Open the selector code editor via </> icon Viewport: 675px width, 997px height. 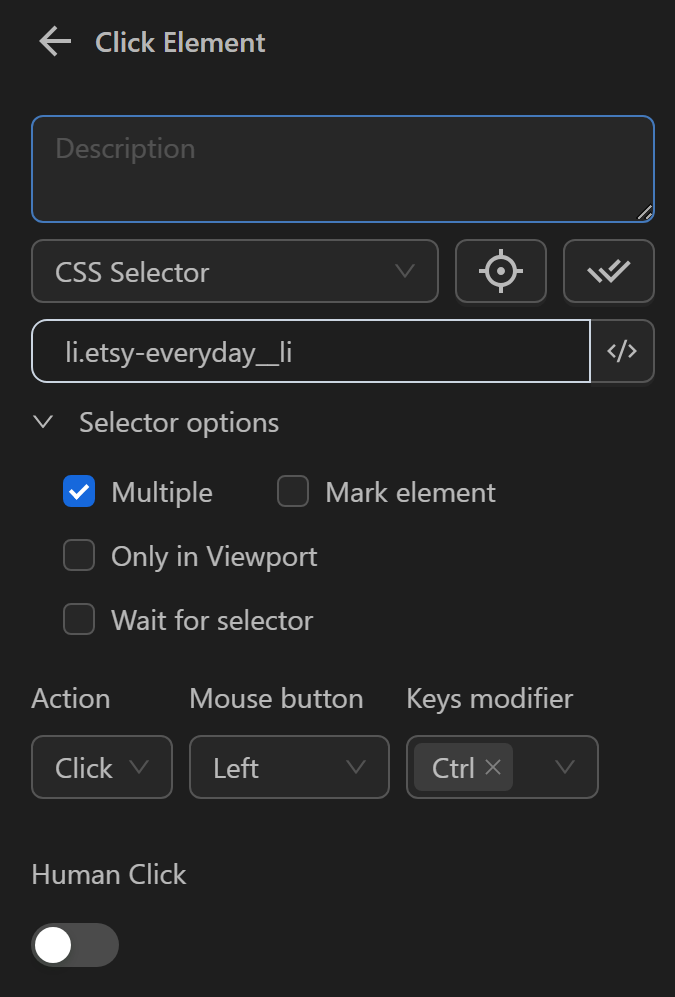tap(622, 351)
